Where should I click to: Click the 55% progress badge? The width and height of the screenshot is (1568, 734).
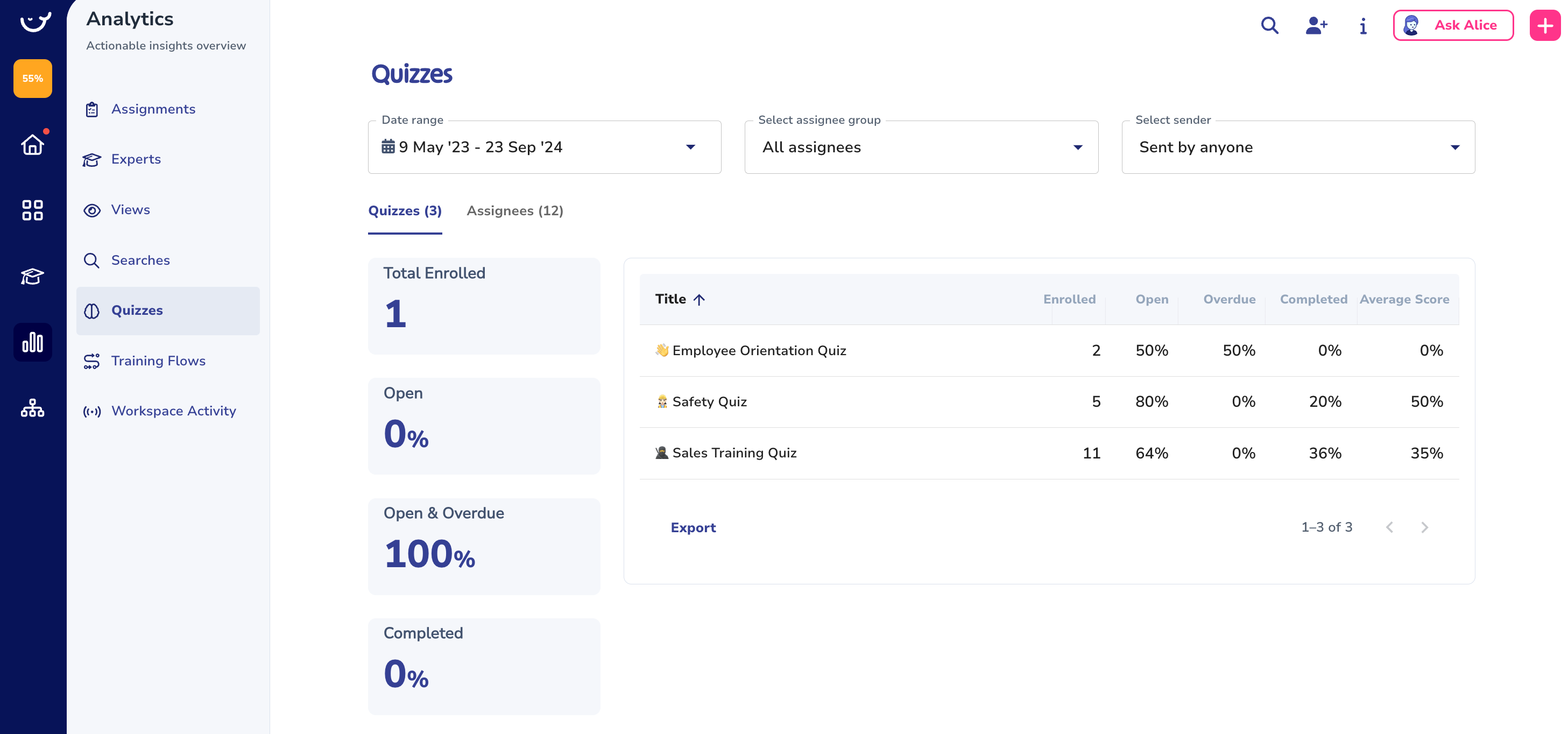32,79
